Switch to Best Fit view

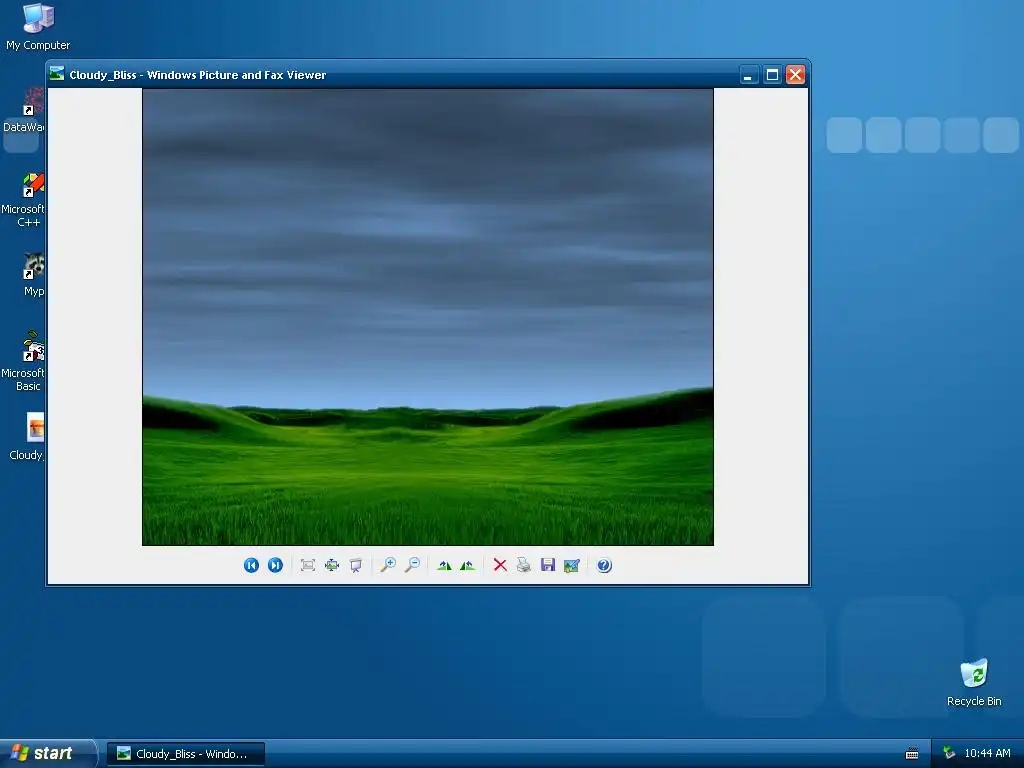308,565
